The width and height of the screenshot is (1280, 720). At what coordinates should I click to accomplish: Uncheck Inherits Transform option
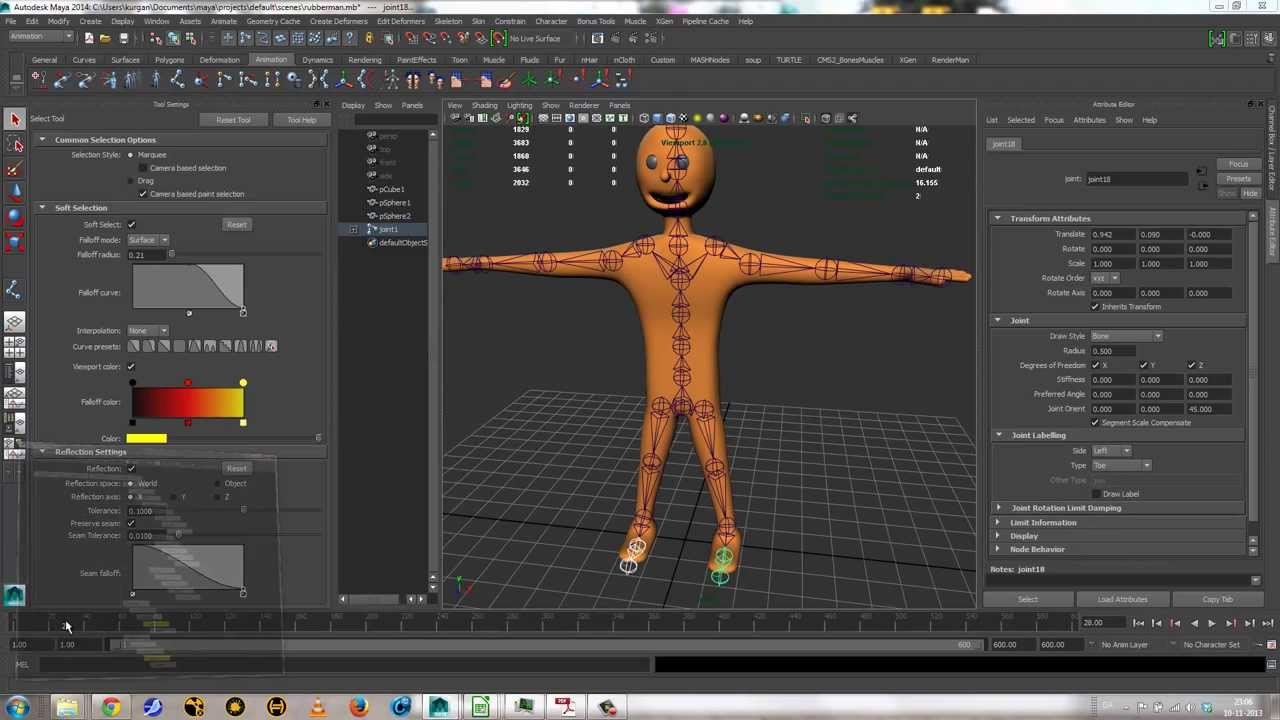(1095, 307)
